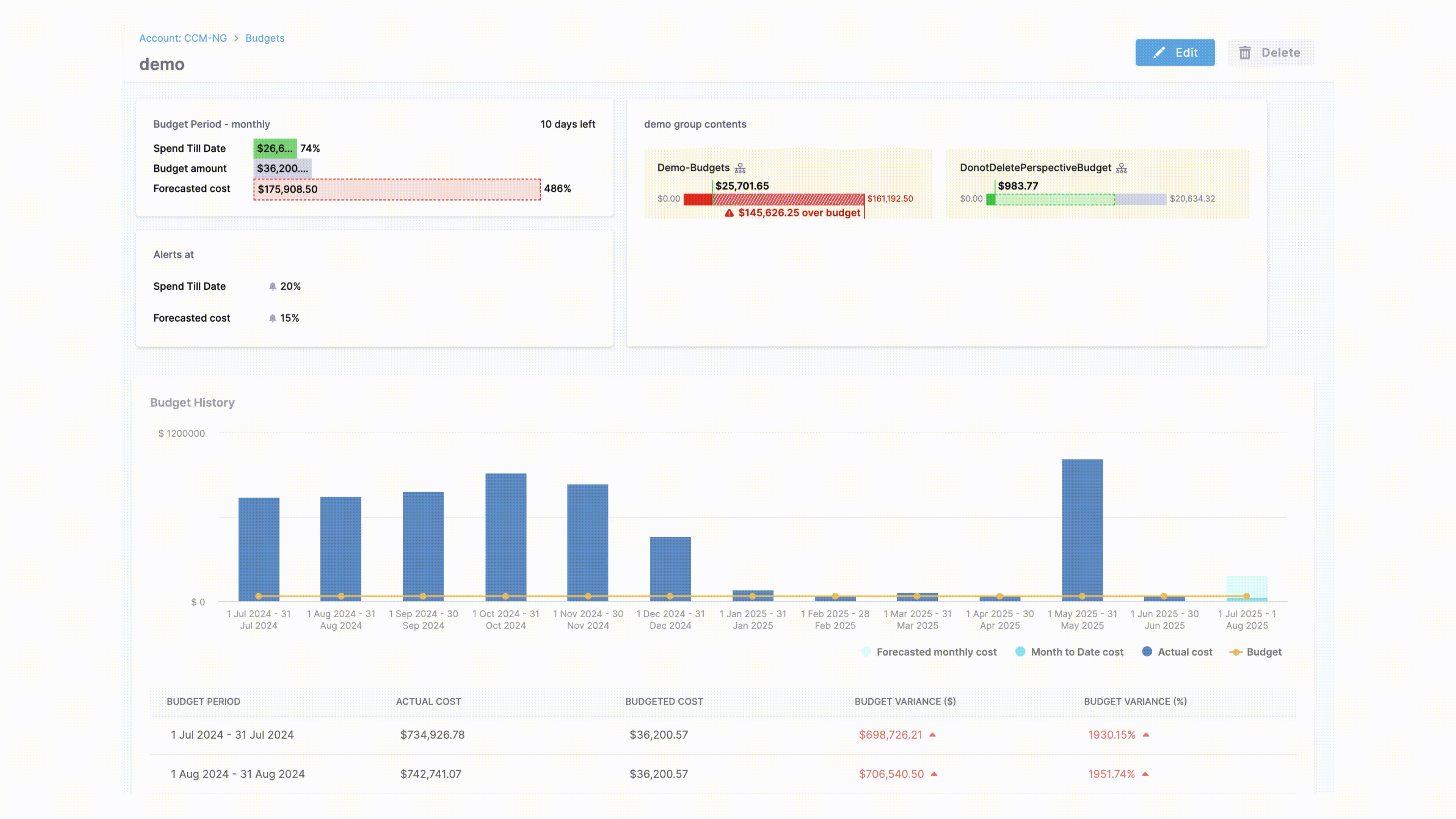Click hierarchy icon next to Demo-Budgets
Viewport: 1456px width, 819px height.
(x=740, y=168)
